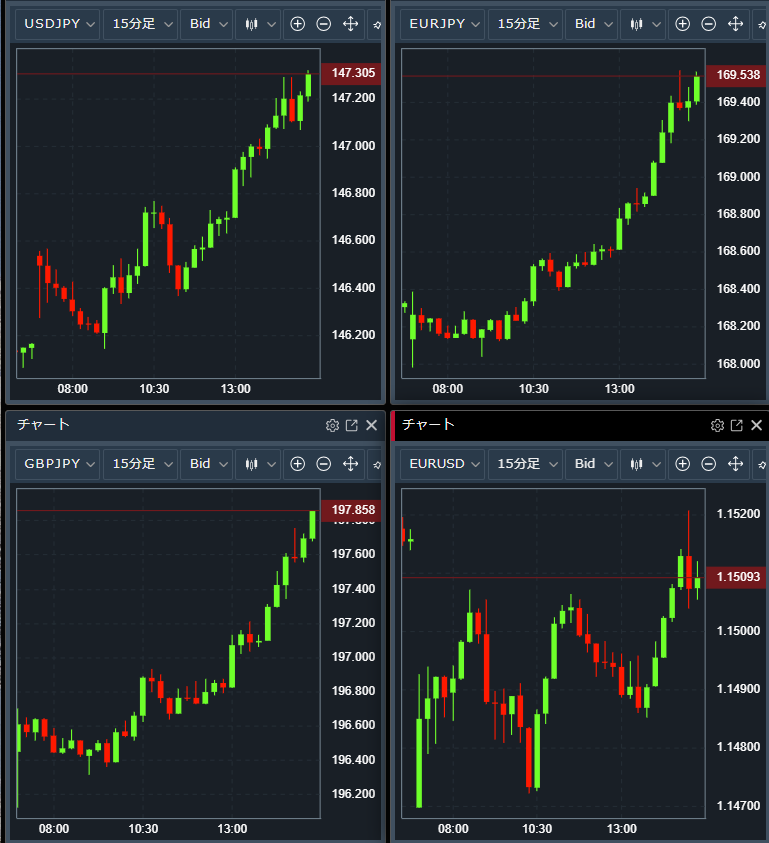This screenshot has height=843, width=769.
Task: Open the 15分足 timeframe dropdown in USDJPY chart
Action: click(140, 24)
